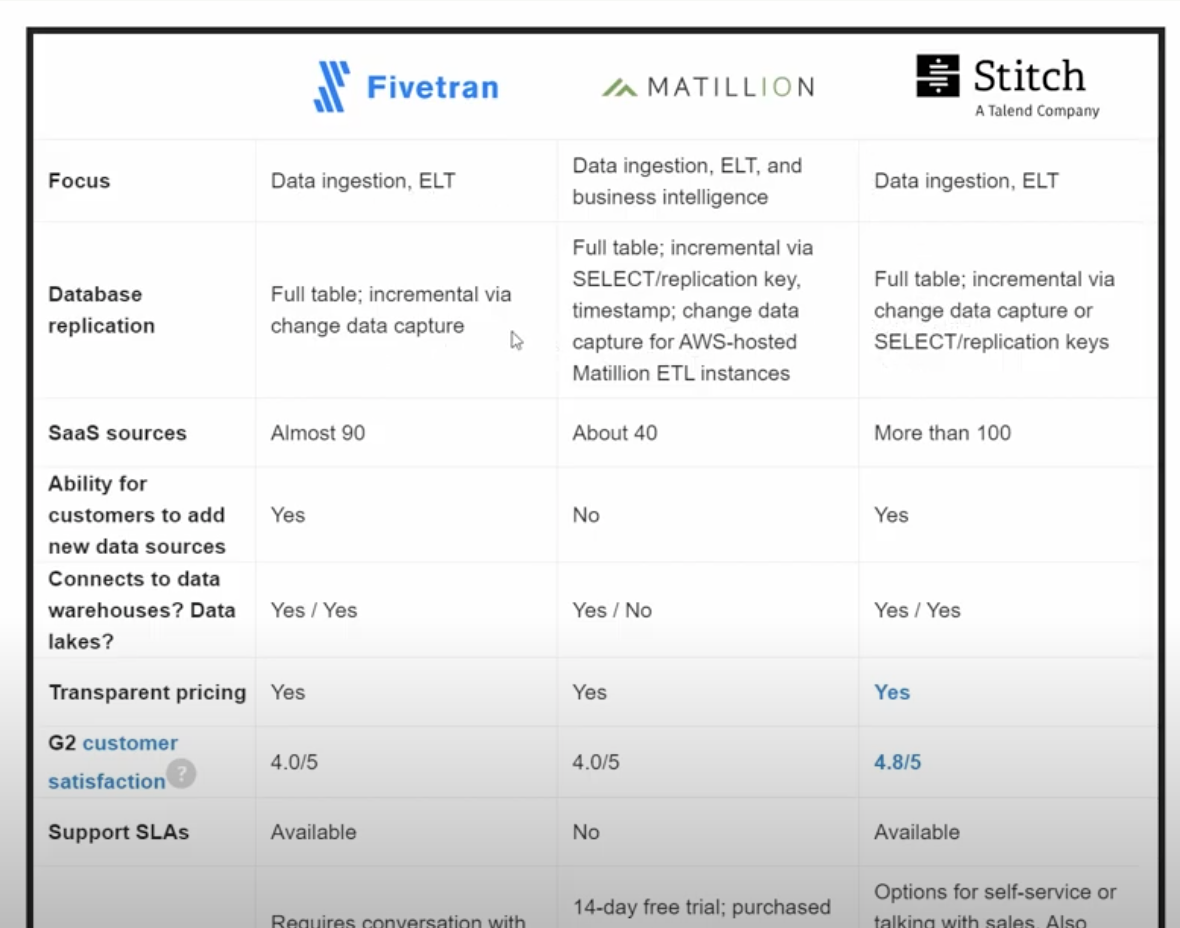
Task: Click Matillion's "About 40" SaaS sources cell
Action: pos(615,433)
